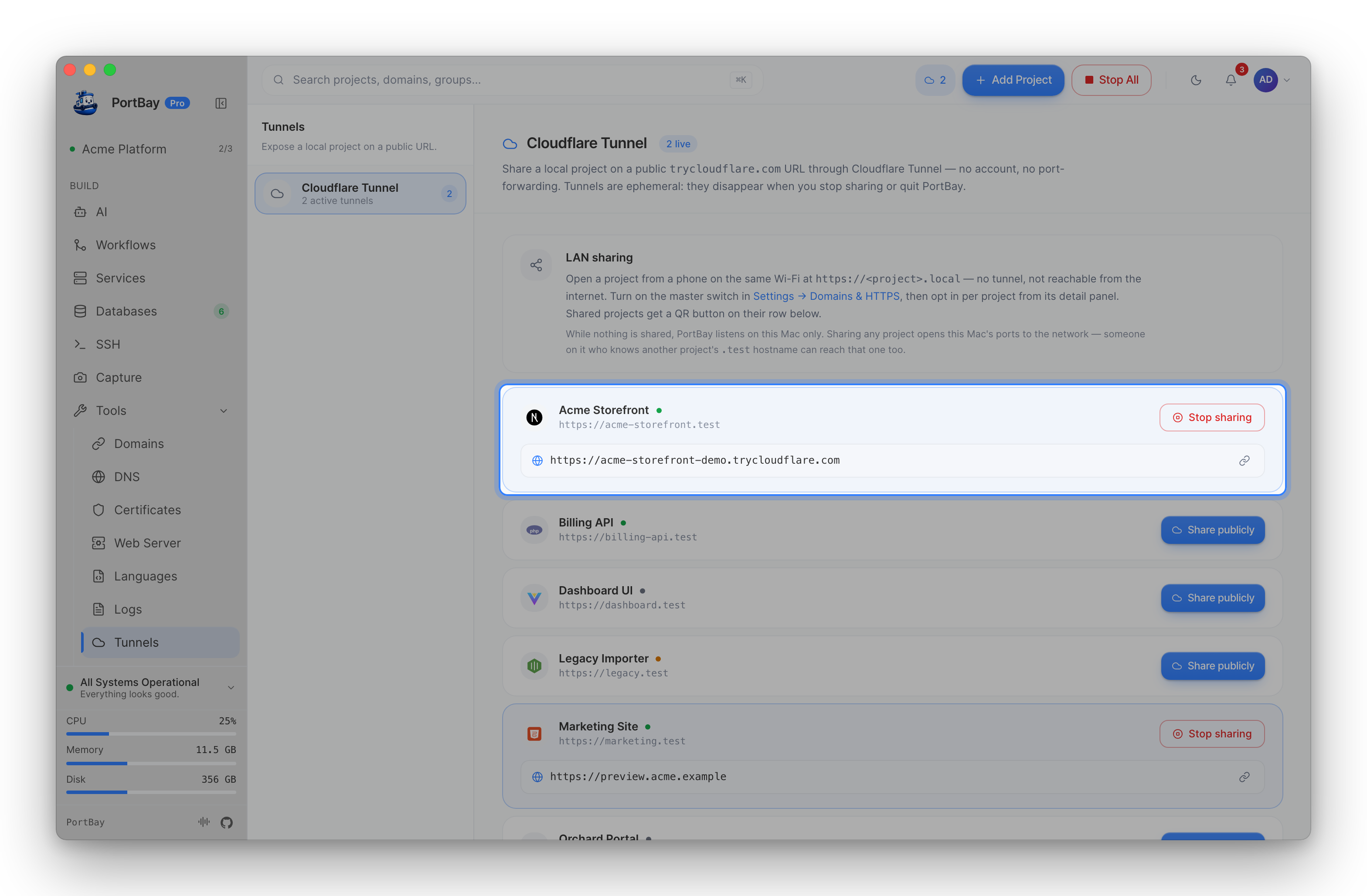
Task: Collapse the Tools section chevron
Action: click(224, 411)
